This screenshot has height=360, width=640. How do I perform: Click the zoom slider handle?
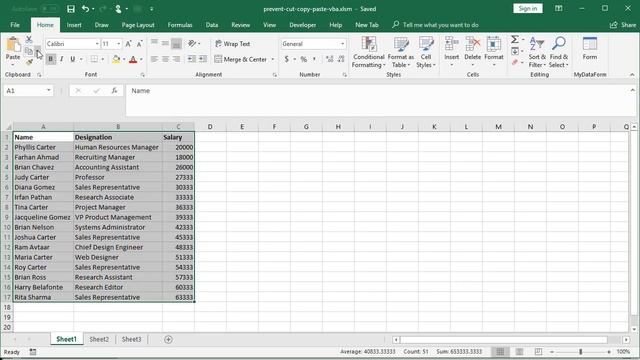(x=580, y=351)
